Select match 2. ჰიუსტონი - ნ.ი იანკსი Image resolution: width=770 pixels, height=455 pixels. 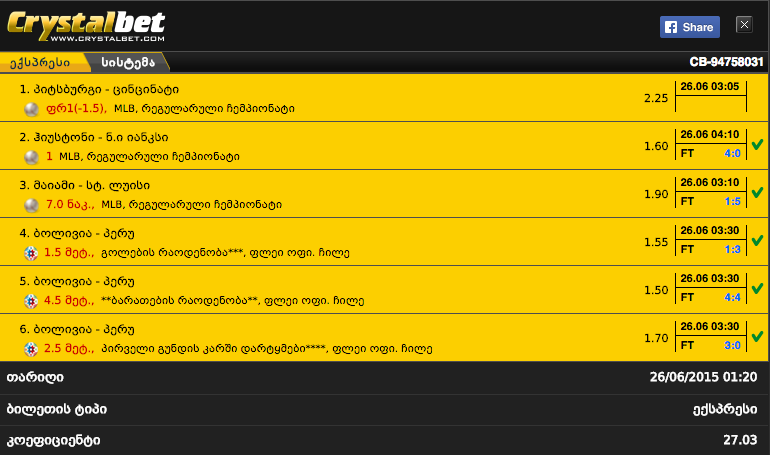[94, 137]
